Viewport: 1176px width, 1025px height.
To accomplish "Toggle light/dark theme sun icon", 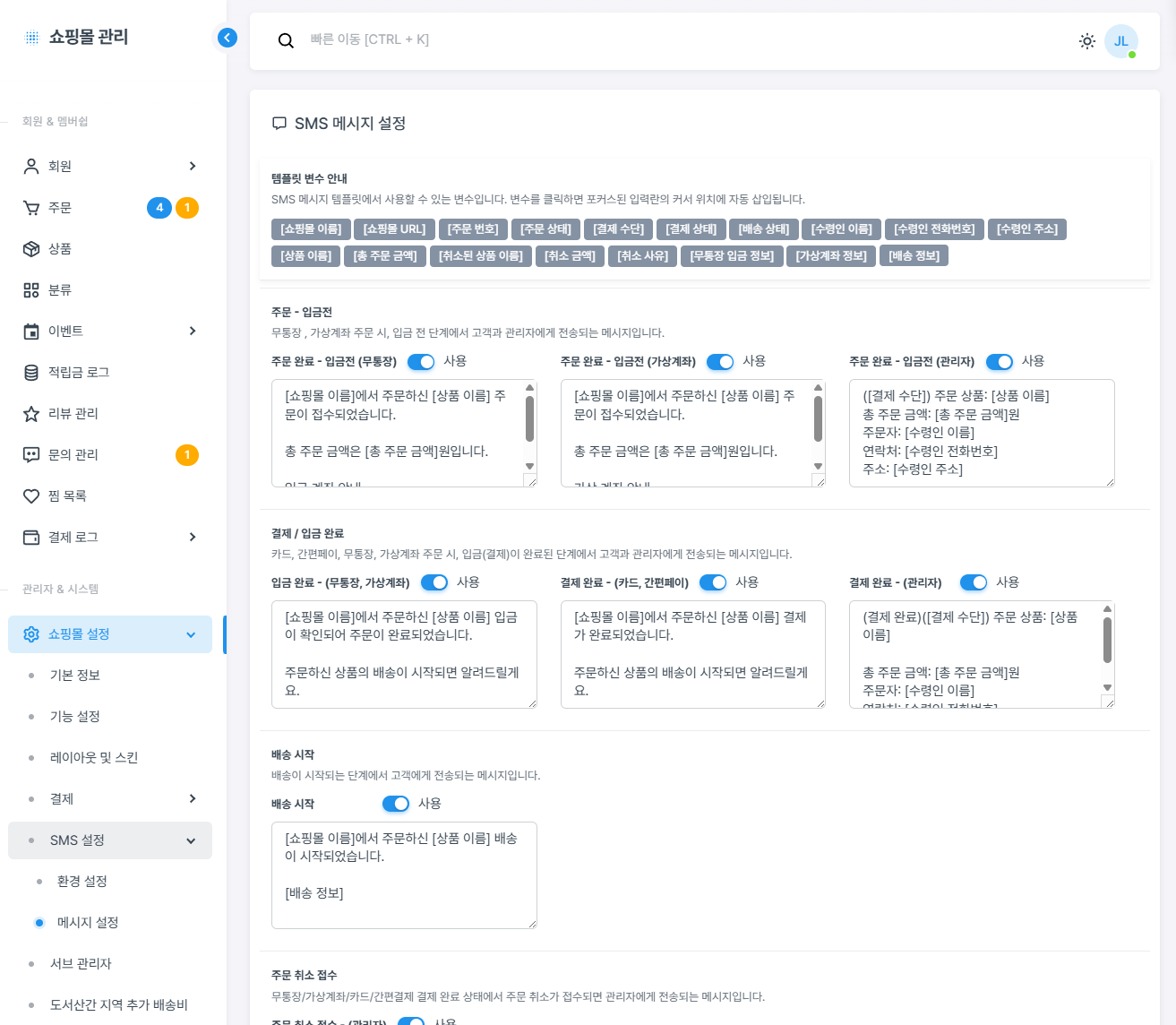I will pyautogui.click(x=1087, y=41).
